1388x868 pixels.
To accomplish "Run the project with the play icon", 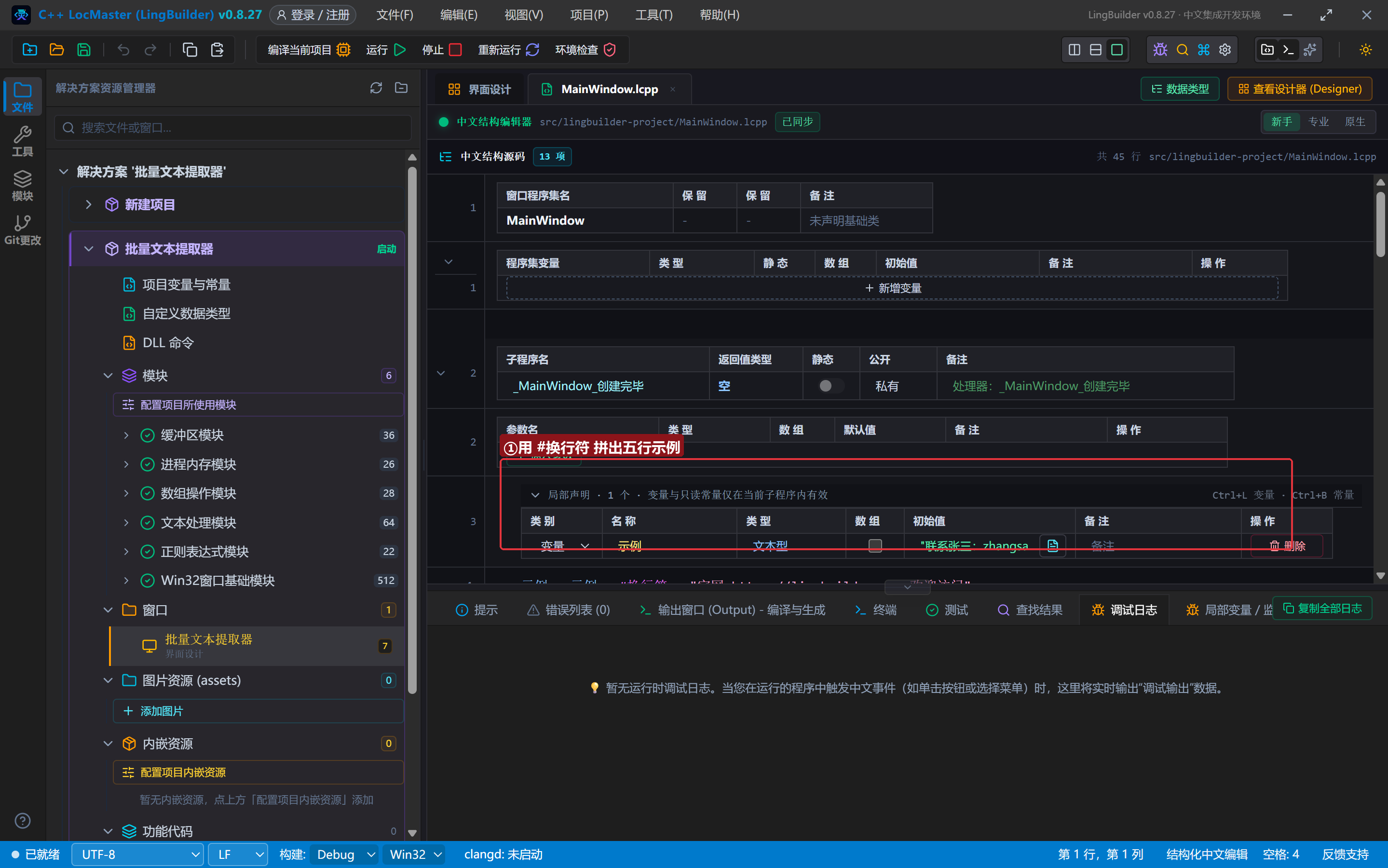I will [x=400, y=50].
